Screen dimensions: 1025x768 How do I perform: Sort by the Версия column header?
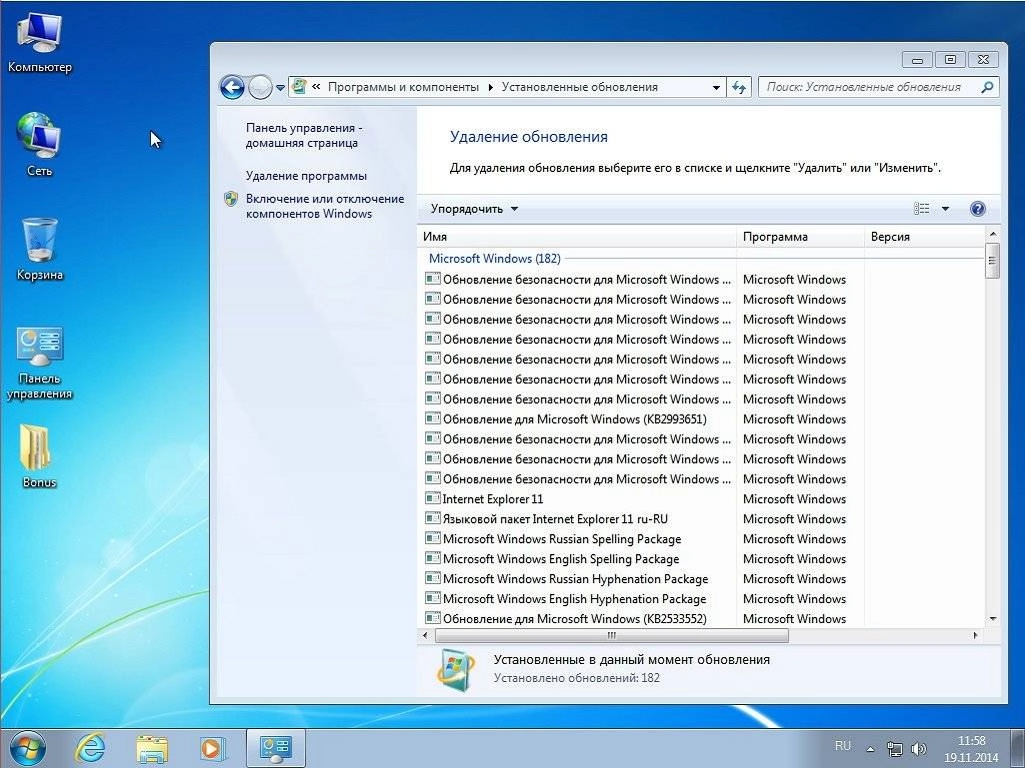pos(925,237)
